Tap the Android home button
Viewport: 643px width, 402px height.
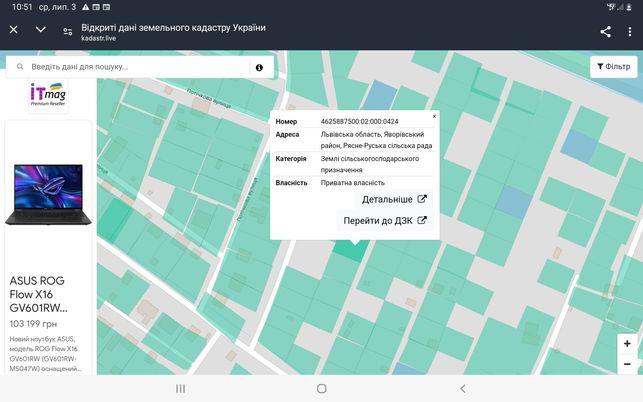coord(322,388)
